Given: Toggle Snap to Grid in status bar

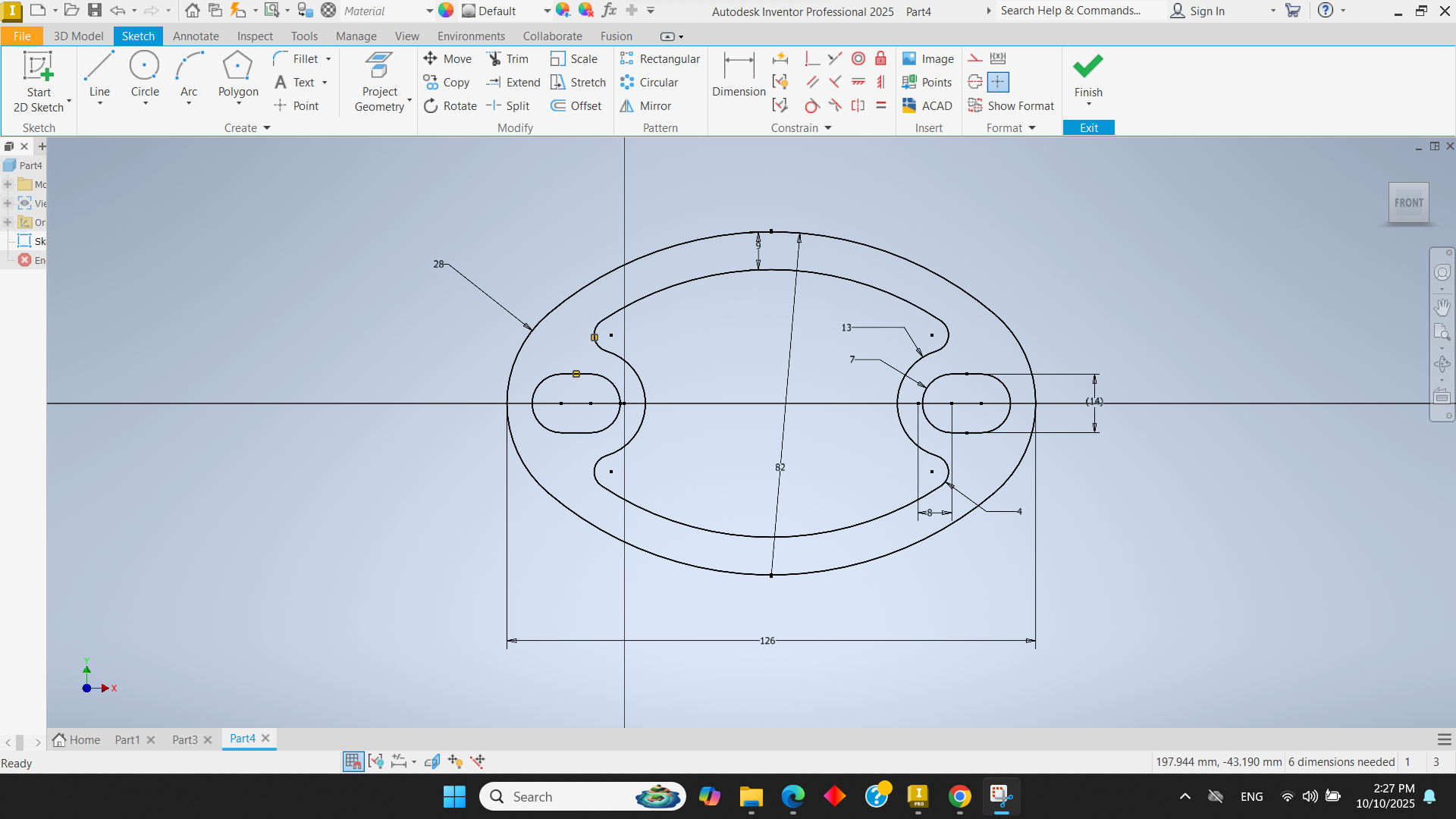Looking at the screenshot, I should pyautogui.click(x=353, y=761).
